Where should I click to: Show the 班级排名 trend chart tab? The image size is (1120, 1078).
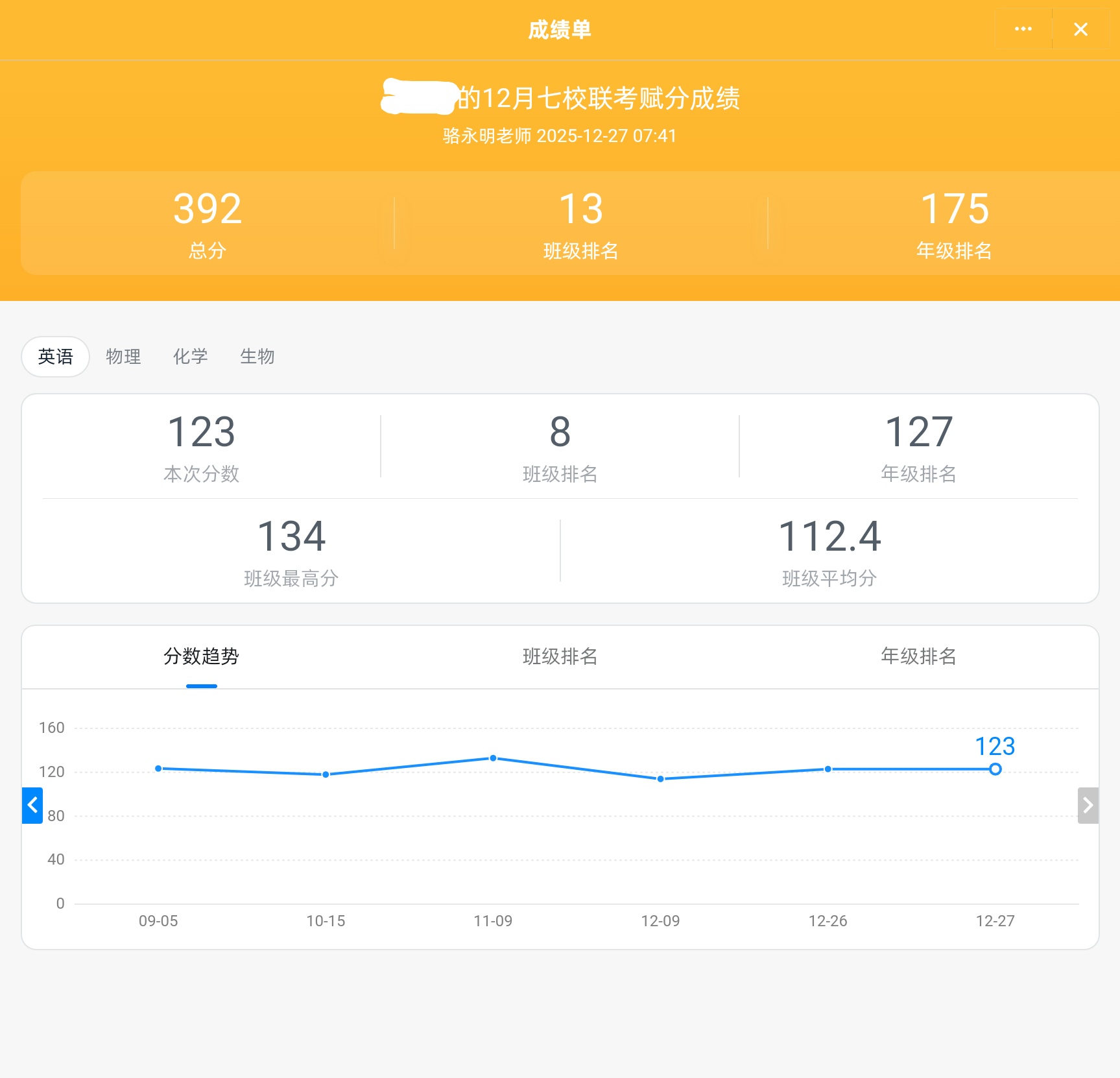(x=560, y=656)
